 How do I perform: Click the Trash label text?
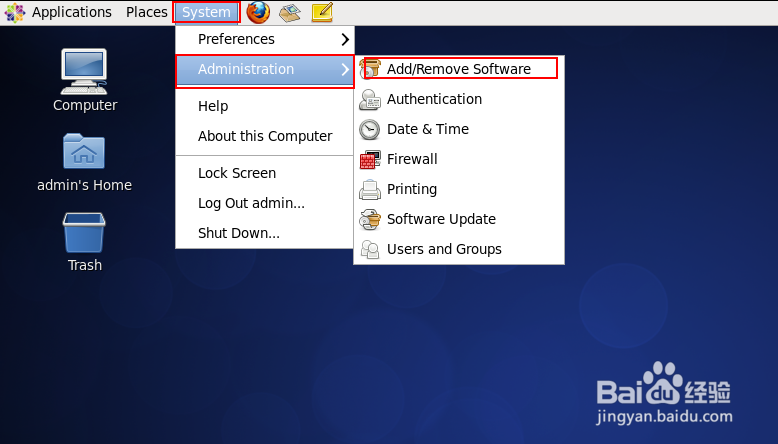pos(85,265)
